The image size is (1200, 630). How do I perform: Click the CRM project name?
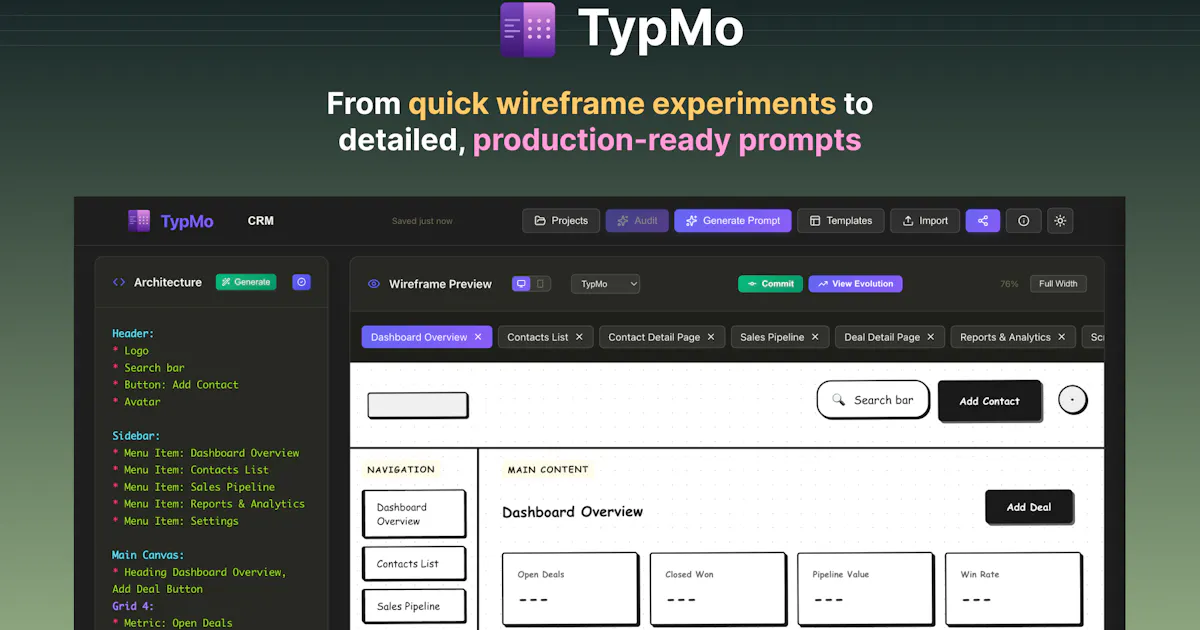click(x=261, y=221)
